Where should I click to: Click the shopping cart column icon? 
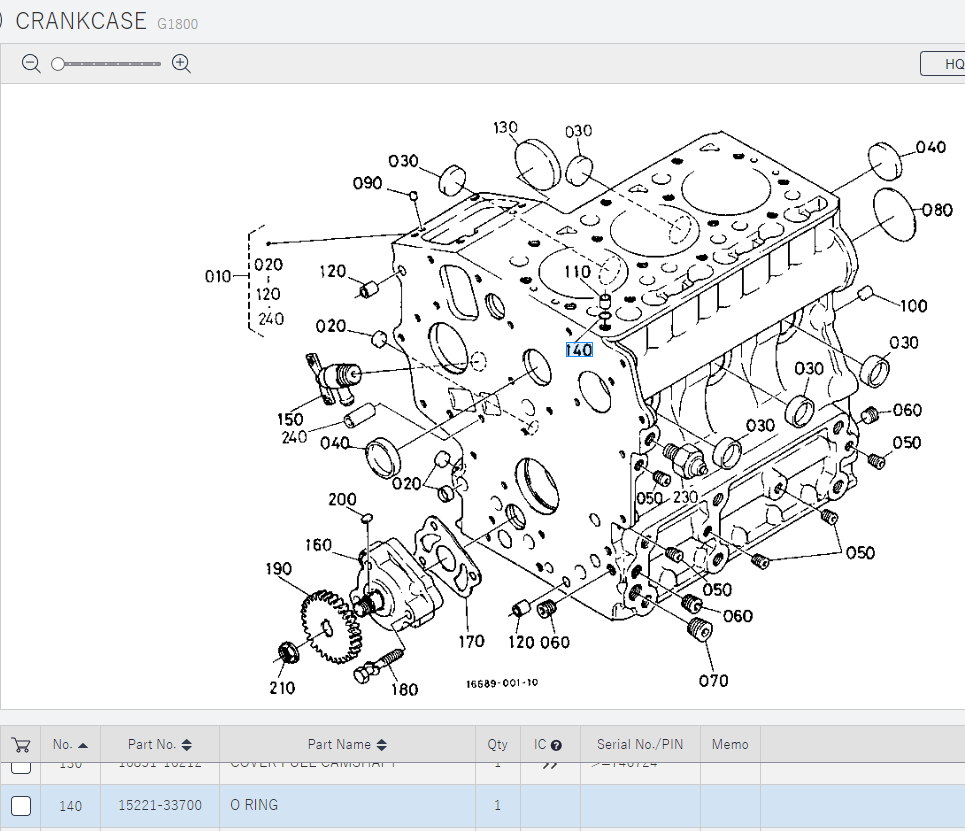(x=21, y=745)
